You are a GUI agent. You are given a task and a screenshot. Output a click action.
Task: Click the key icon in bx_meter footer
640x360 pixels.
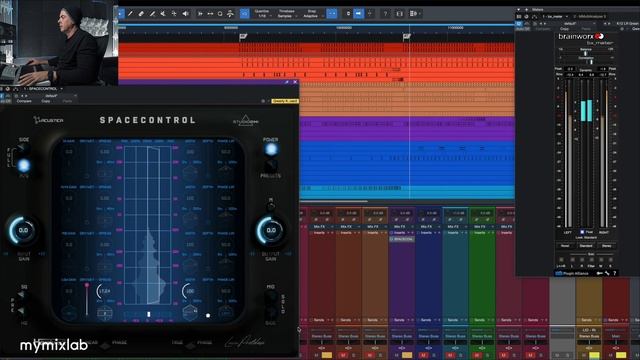click(x=600, y=273)
